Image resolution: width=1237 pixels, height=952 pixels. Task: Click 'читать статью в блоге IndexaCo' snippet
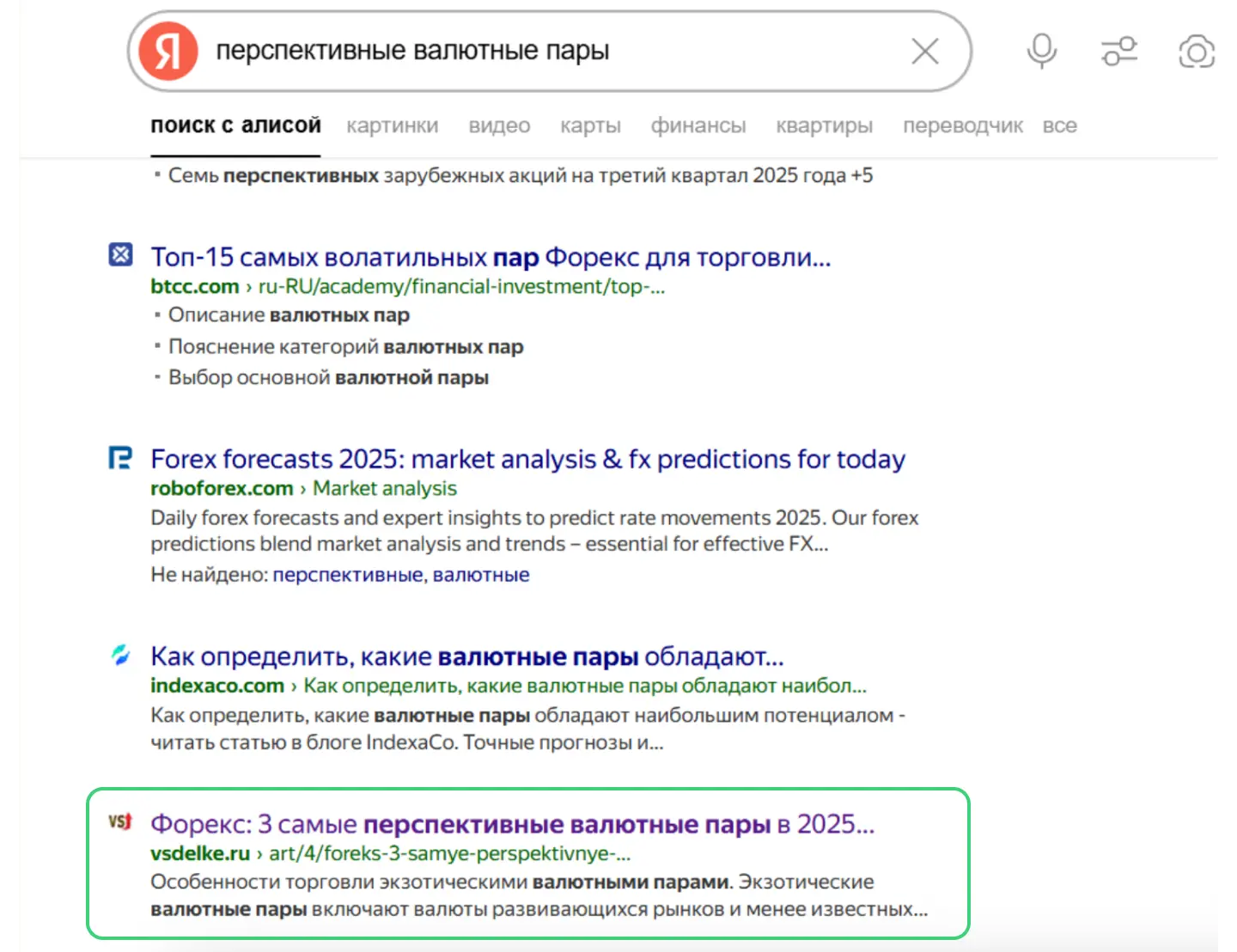click(x=406, y=742)
